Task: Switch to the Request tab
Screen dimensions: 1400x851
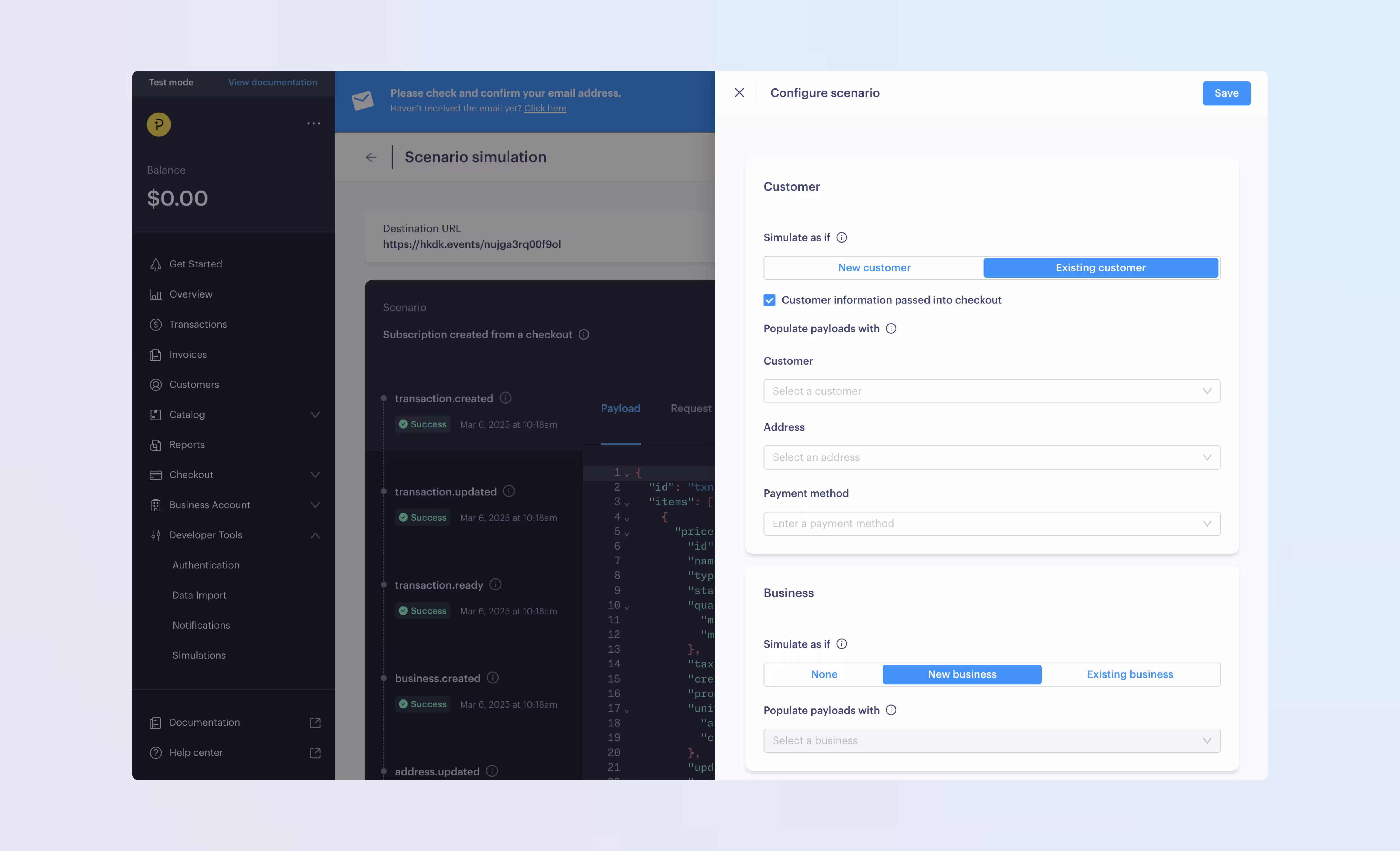Action: (x=691, y=409)
